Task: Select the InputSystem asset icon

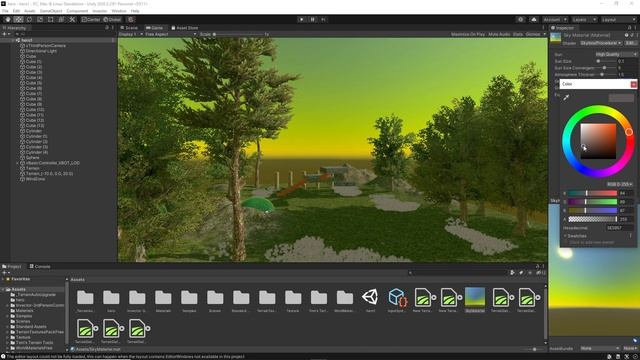Action: [x=397, y=297]
